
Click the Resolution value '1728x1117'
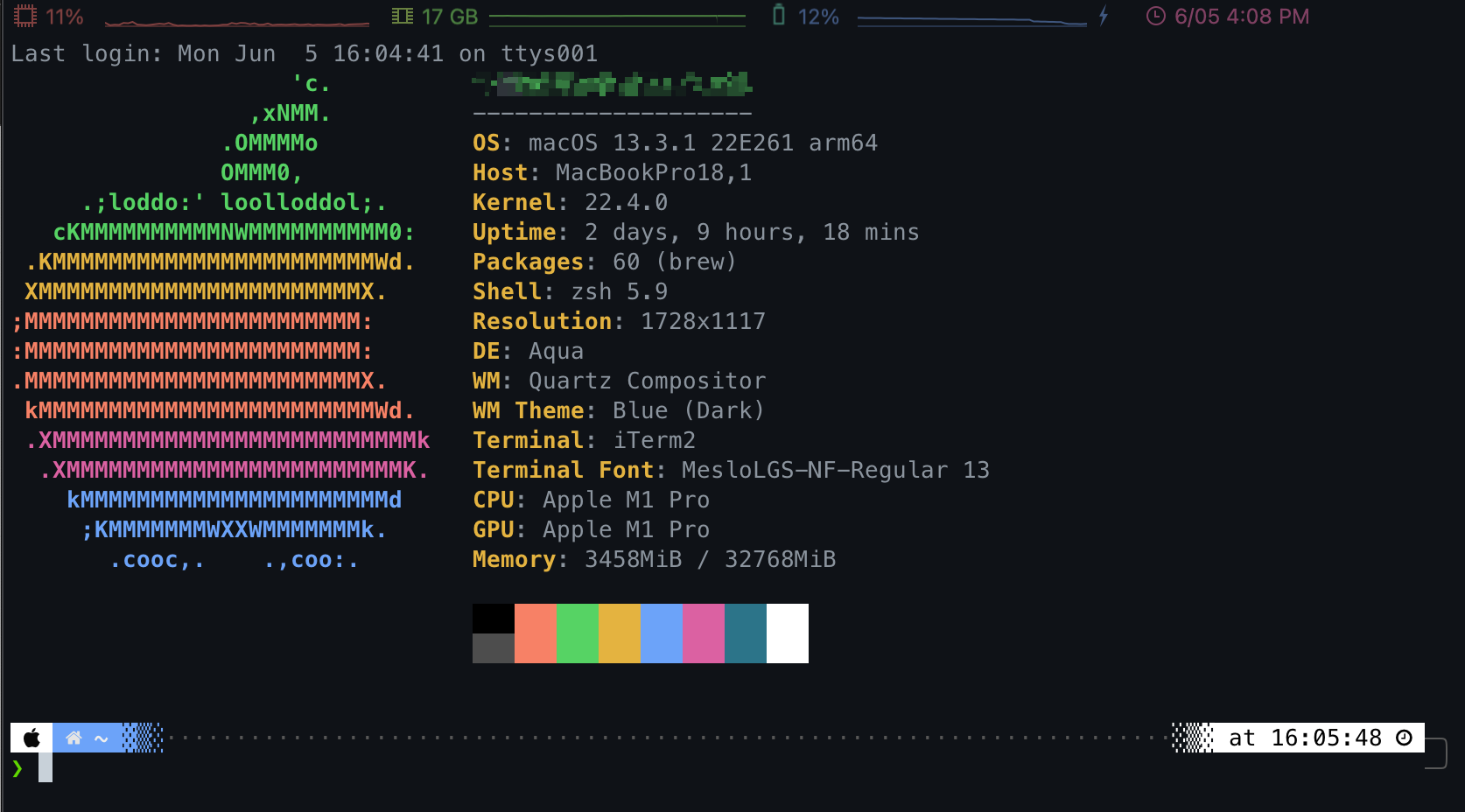click(x=703, y=321)
